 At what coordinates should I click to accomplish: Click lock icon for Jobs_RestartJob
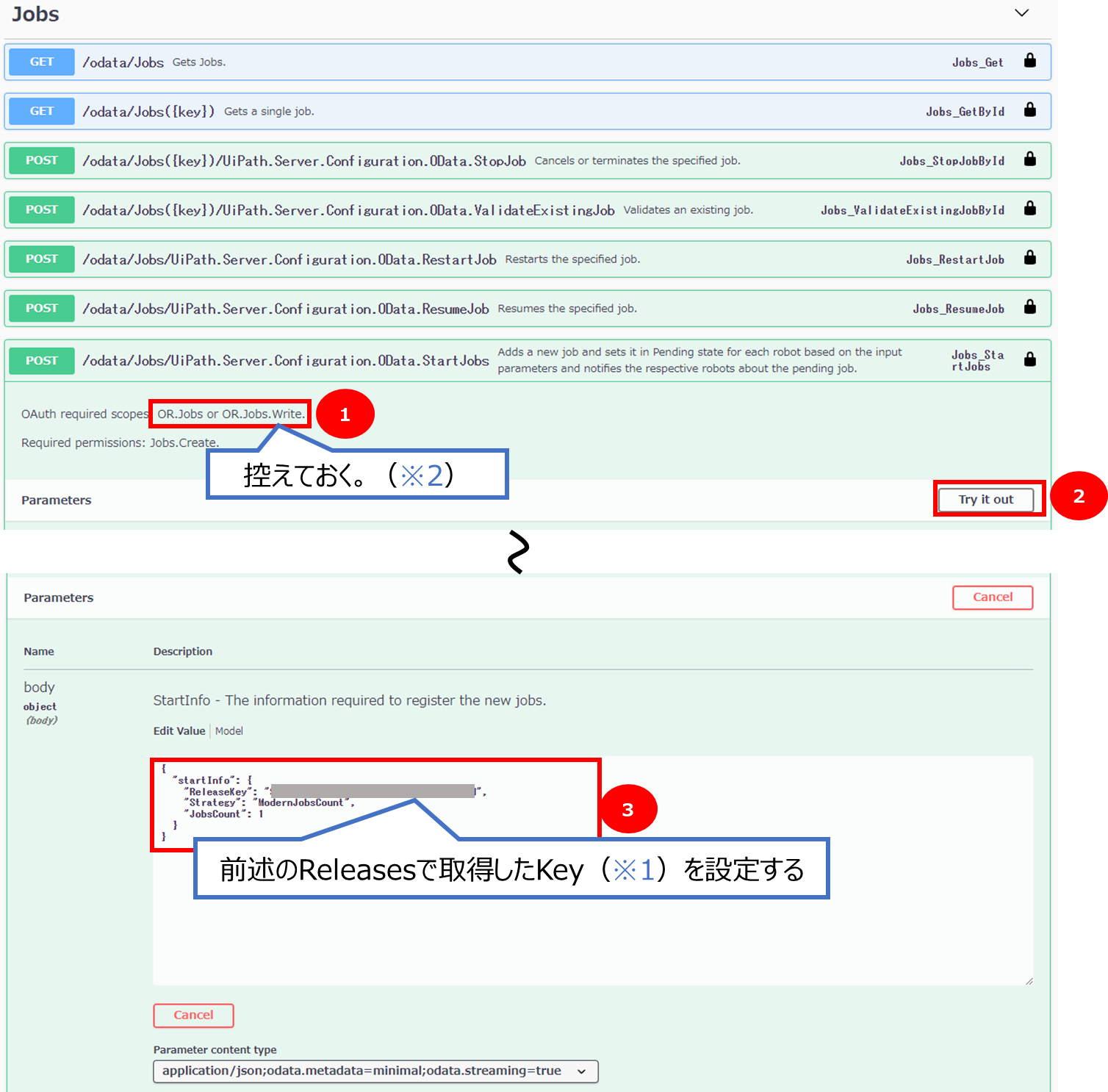pos(1030,258)
